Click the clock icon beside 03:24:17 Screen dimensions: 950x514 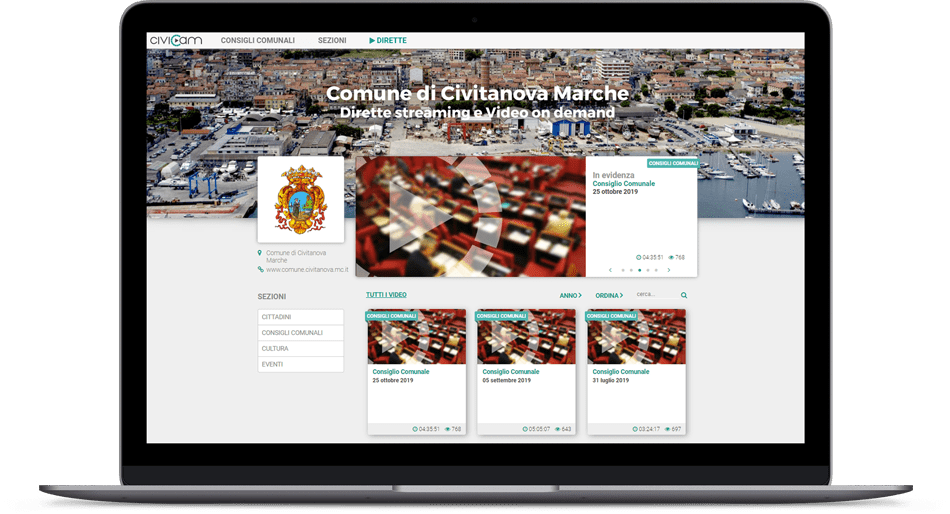point(635,429)
